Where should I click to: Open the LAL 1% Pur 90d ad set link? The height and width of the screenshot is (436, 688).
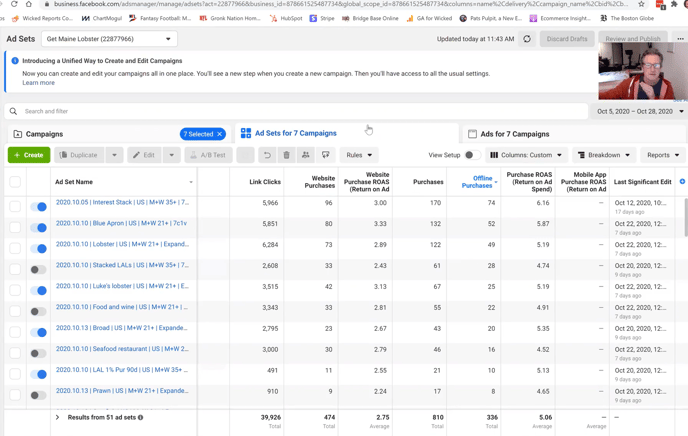[x=122, y=370]
